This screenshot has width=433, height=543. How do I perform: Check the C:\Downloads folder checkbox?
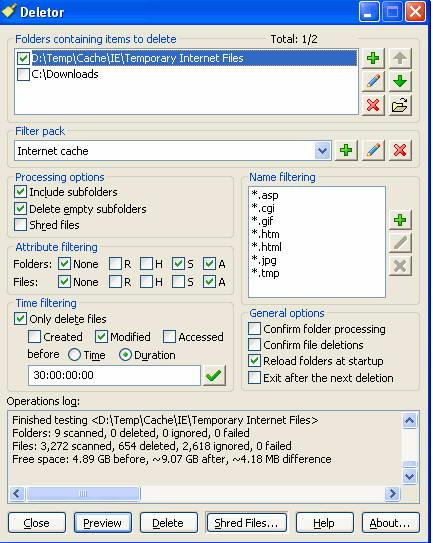(23, 74)
